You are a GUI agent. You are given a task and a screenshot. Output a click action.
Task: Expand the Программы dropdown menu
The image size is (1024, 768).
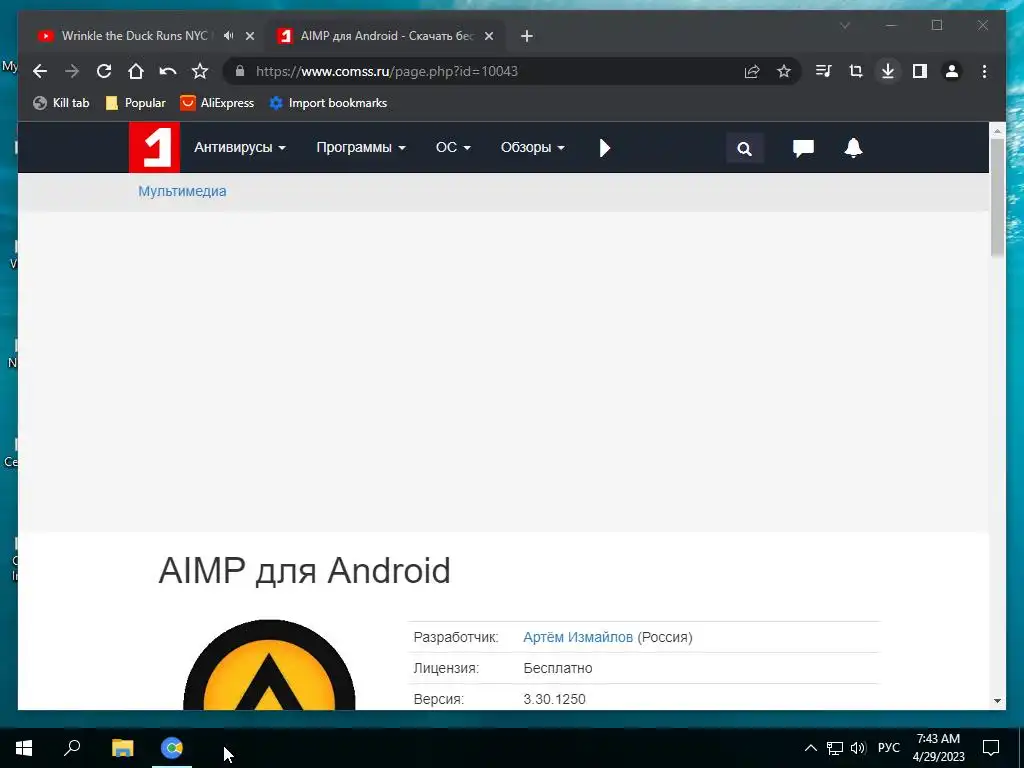coord(361,148)
